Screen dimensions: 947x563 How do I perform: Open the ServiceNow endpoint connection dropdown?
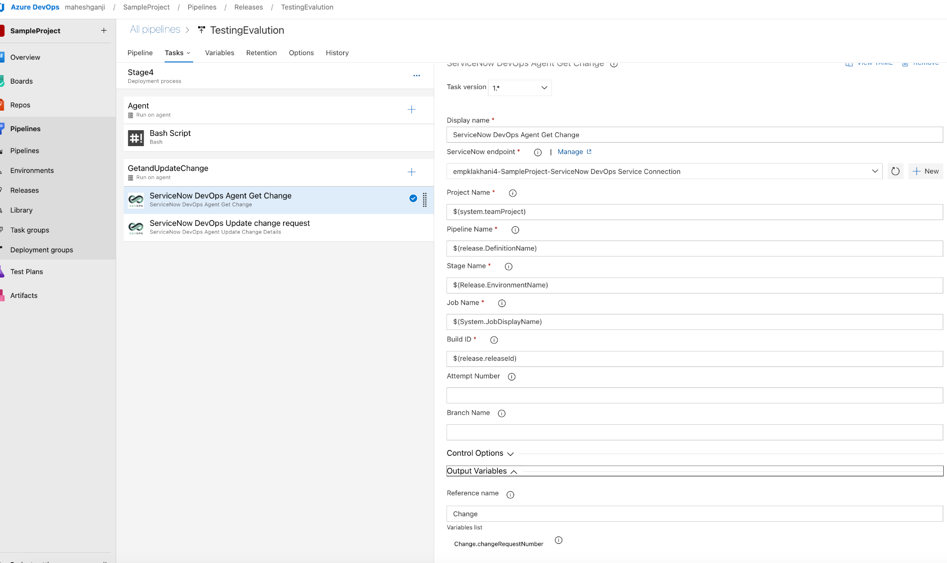click(664, 172)
